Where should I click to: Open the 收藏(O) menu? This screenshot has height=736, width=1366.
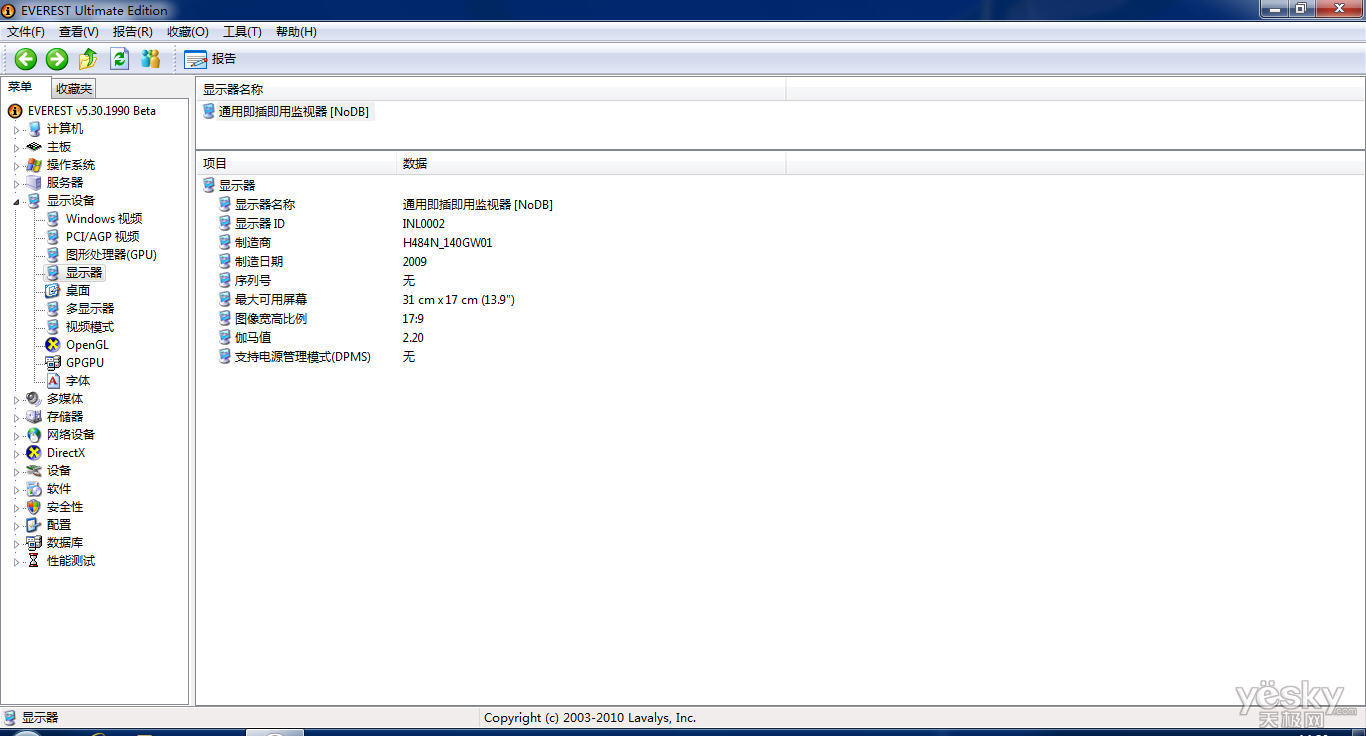(187, 32)
